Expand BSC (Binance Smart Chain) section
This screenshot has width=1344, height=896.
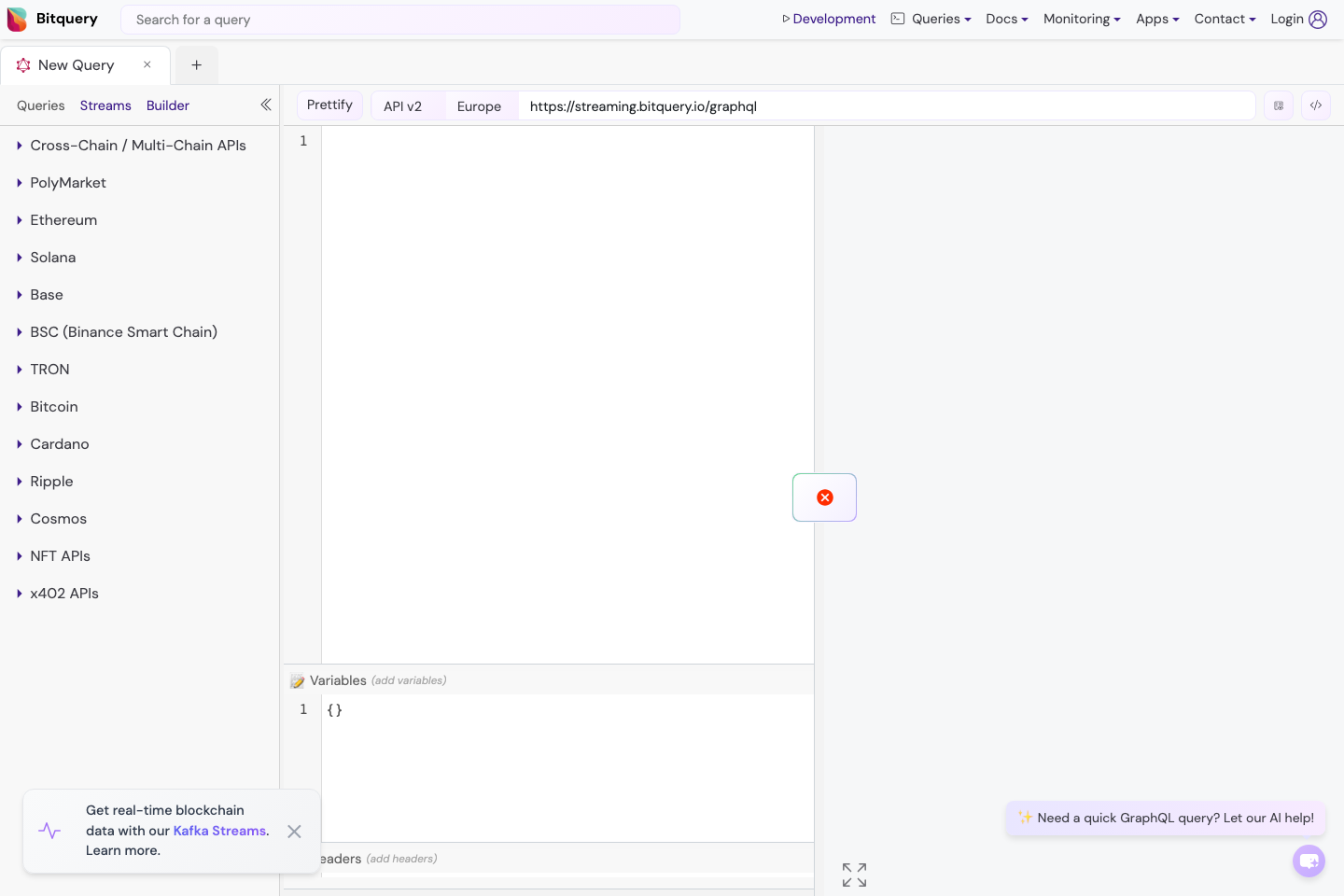pyautogui.click(x=123, y=332)
